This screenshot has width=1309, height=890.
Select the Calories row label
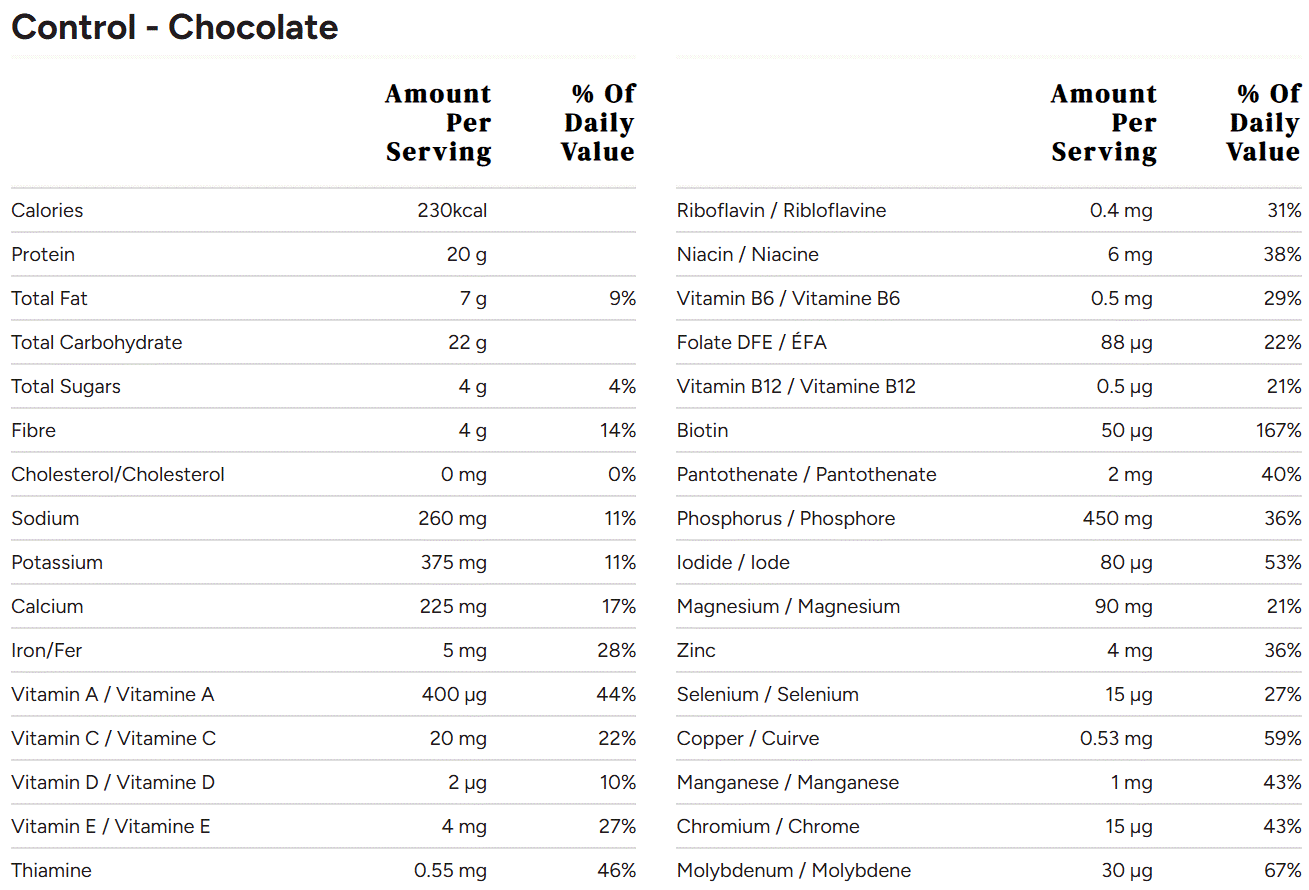tap(47, 210)
